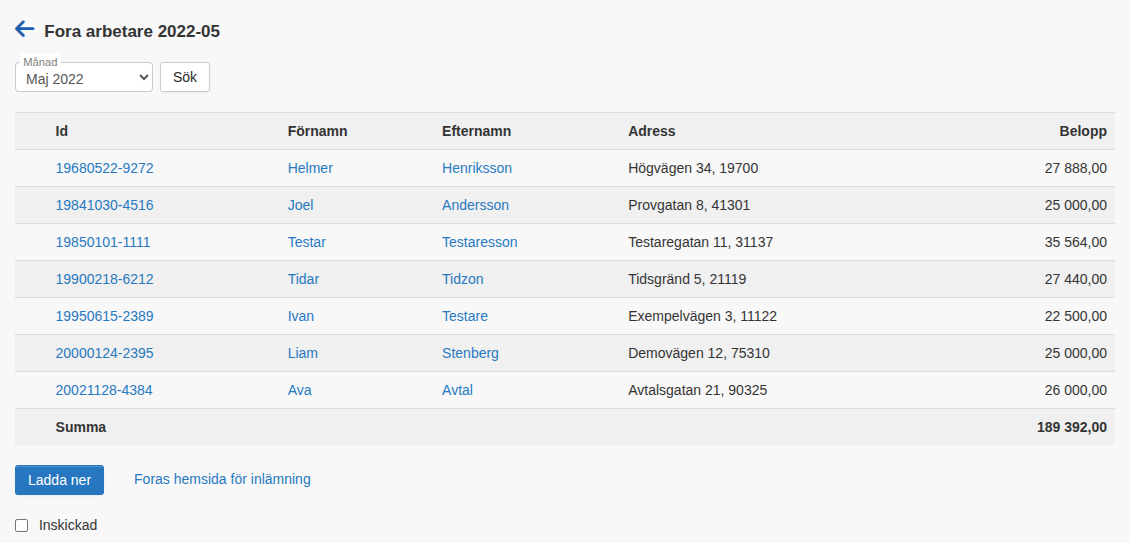Viewport: 1130px width, 543px height.
Task: Click first name Liam
Action: coord(303,353)
